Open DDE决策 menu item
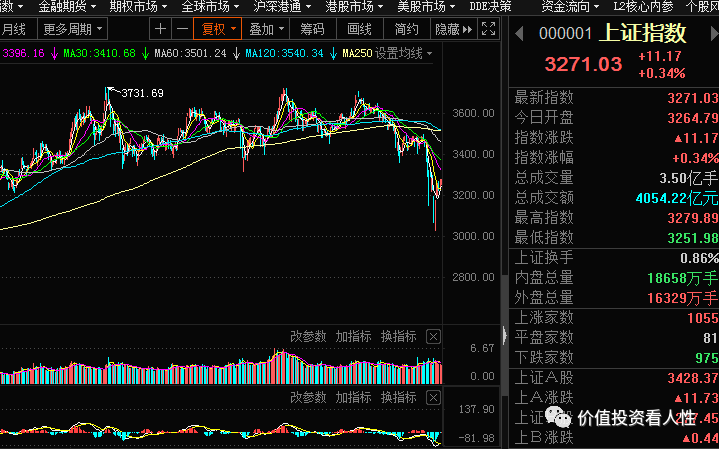Viewport: 719px width, 449px height. coord(490,6)
